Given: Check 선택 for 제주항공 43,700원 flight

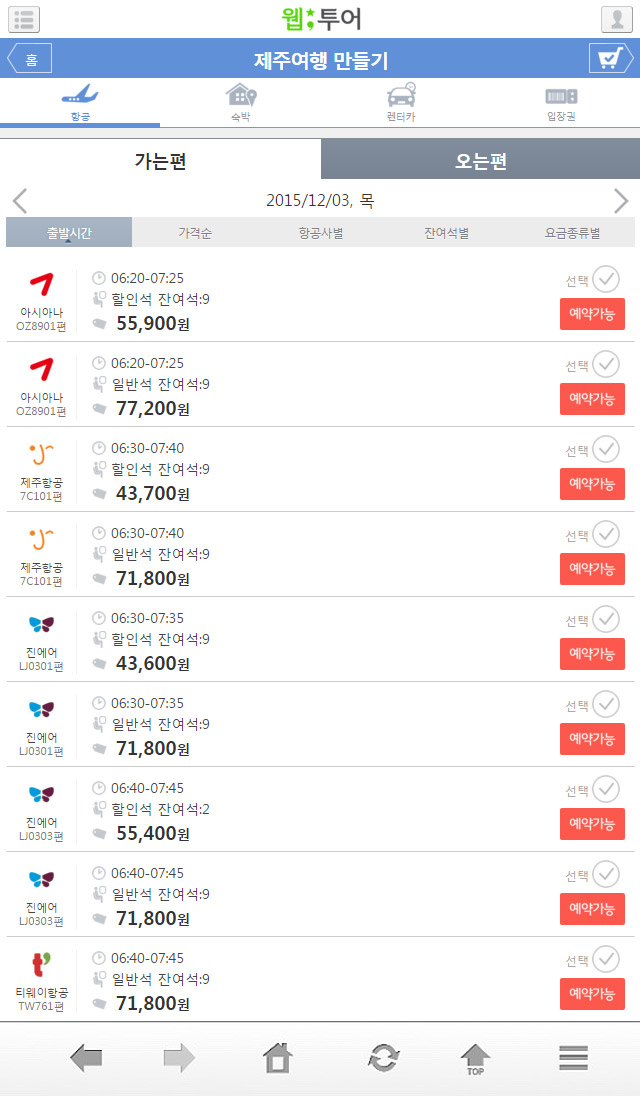Looking at the screenshot, I should pos(606,449).
